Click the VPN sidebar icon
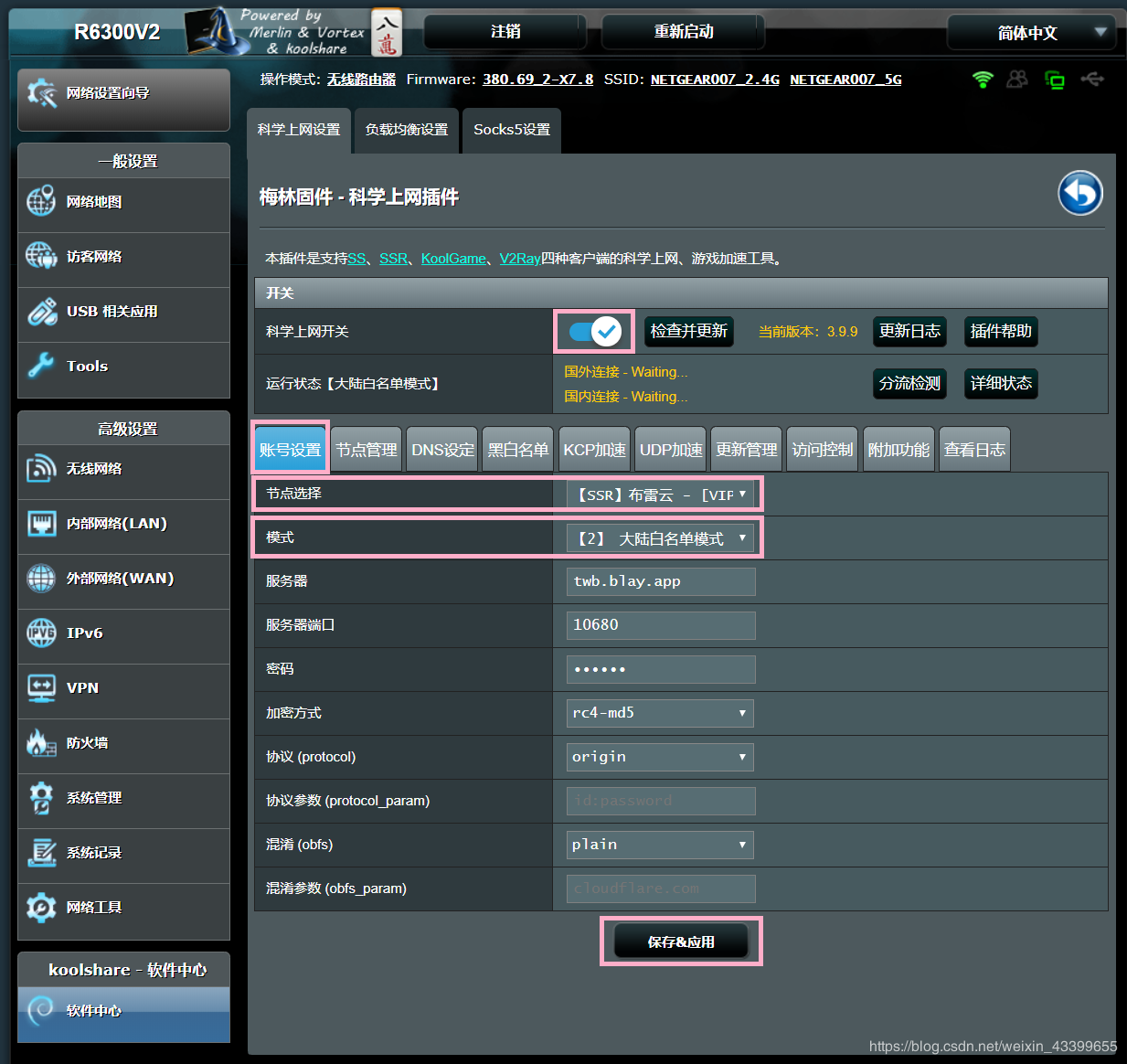The height and width of the screenshot is (1064, 1127). (41, 688)
